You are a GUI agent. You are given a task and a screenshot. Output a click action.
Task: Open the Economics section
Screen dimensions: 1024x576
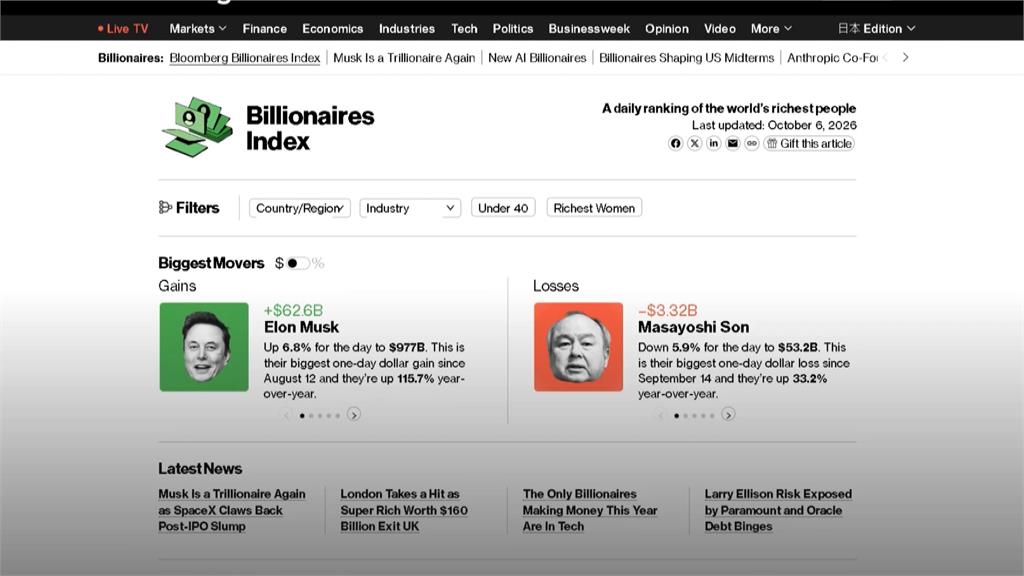(x=332, y=29)
